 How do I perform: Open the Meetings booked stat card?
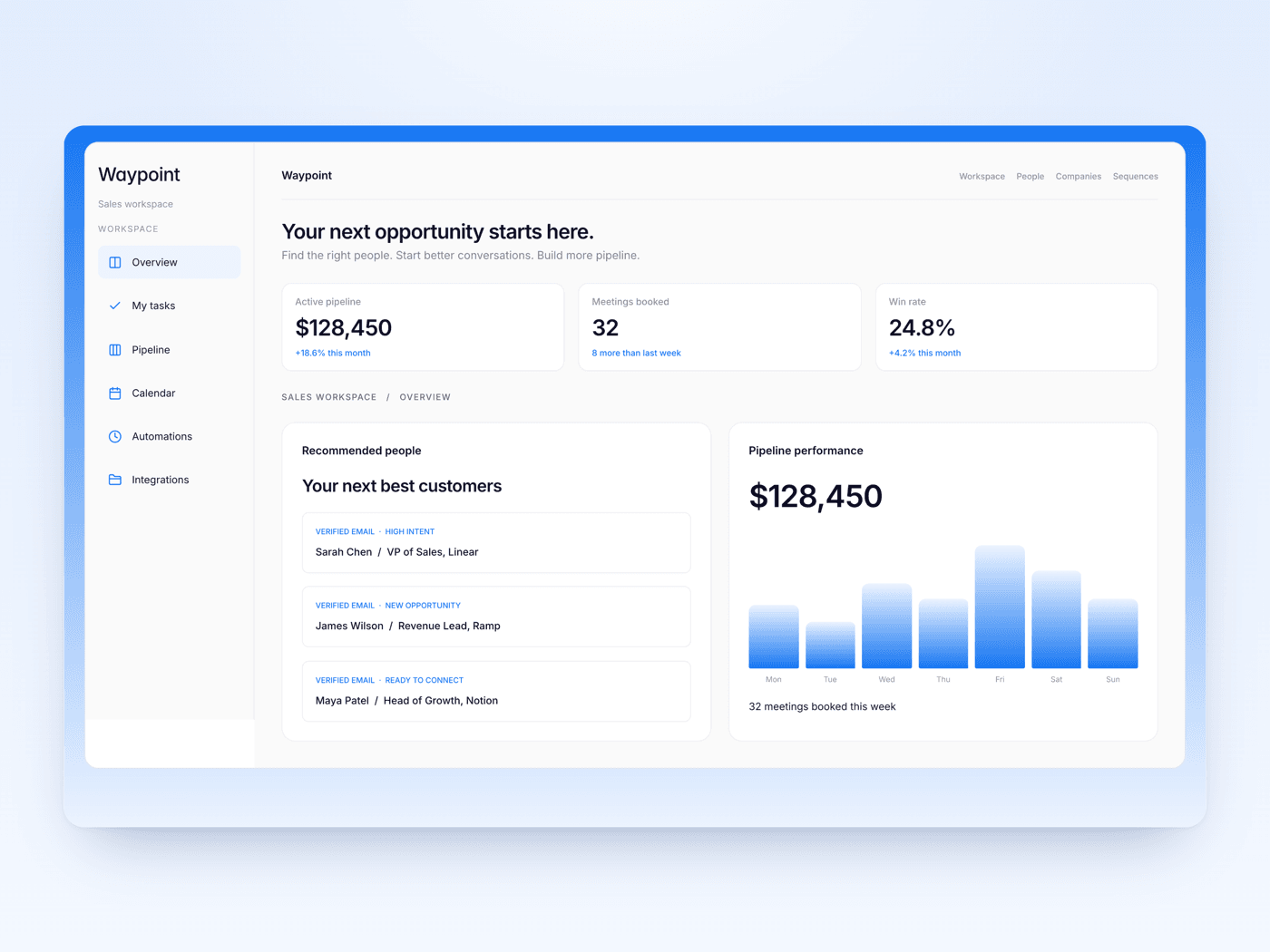coord(719,327)
